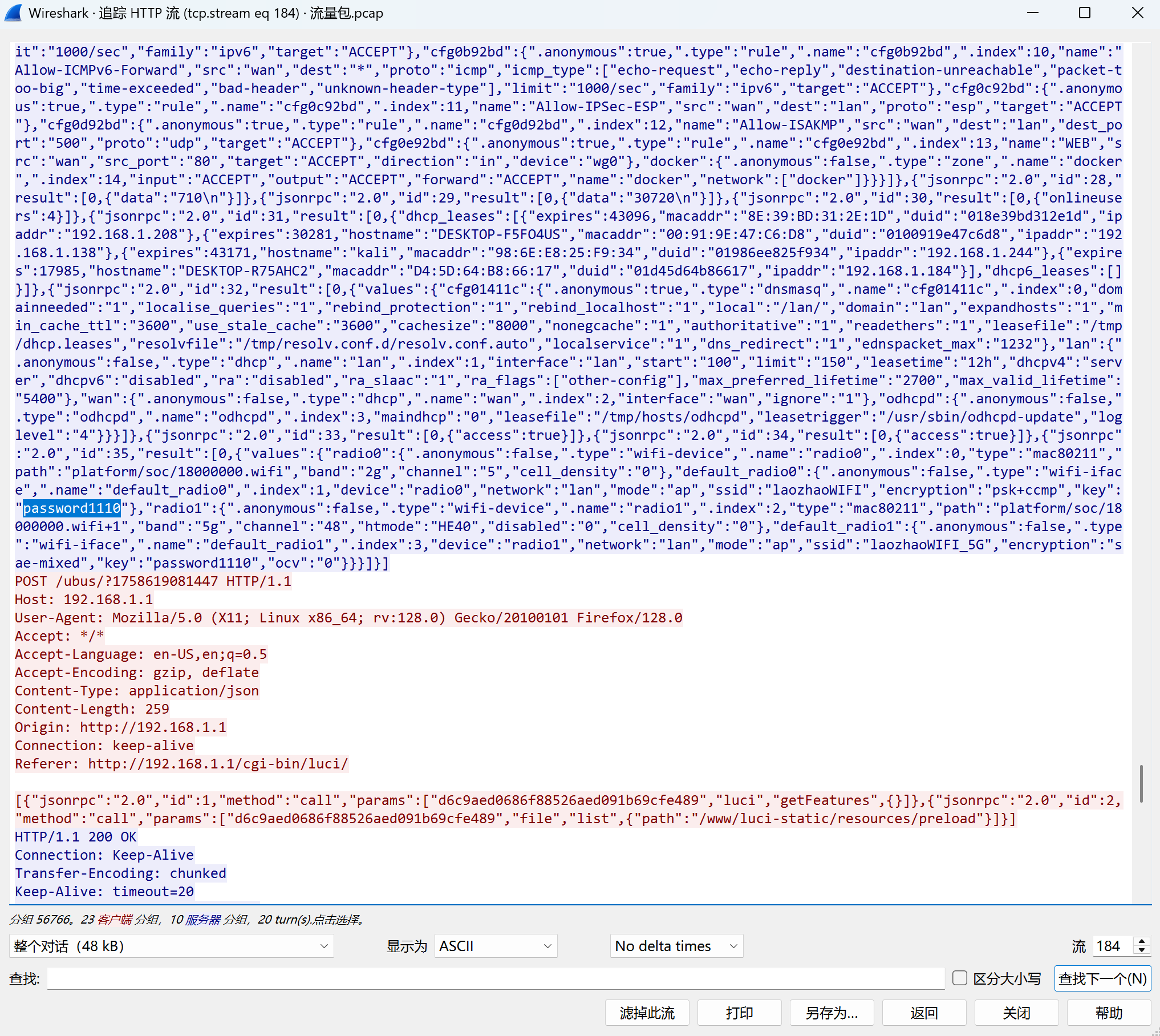Increment the stream number spinner up
1160x1036 pixels.
tap(1141, 941)
